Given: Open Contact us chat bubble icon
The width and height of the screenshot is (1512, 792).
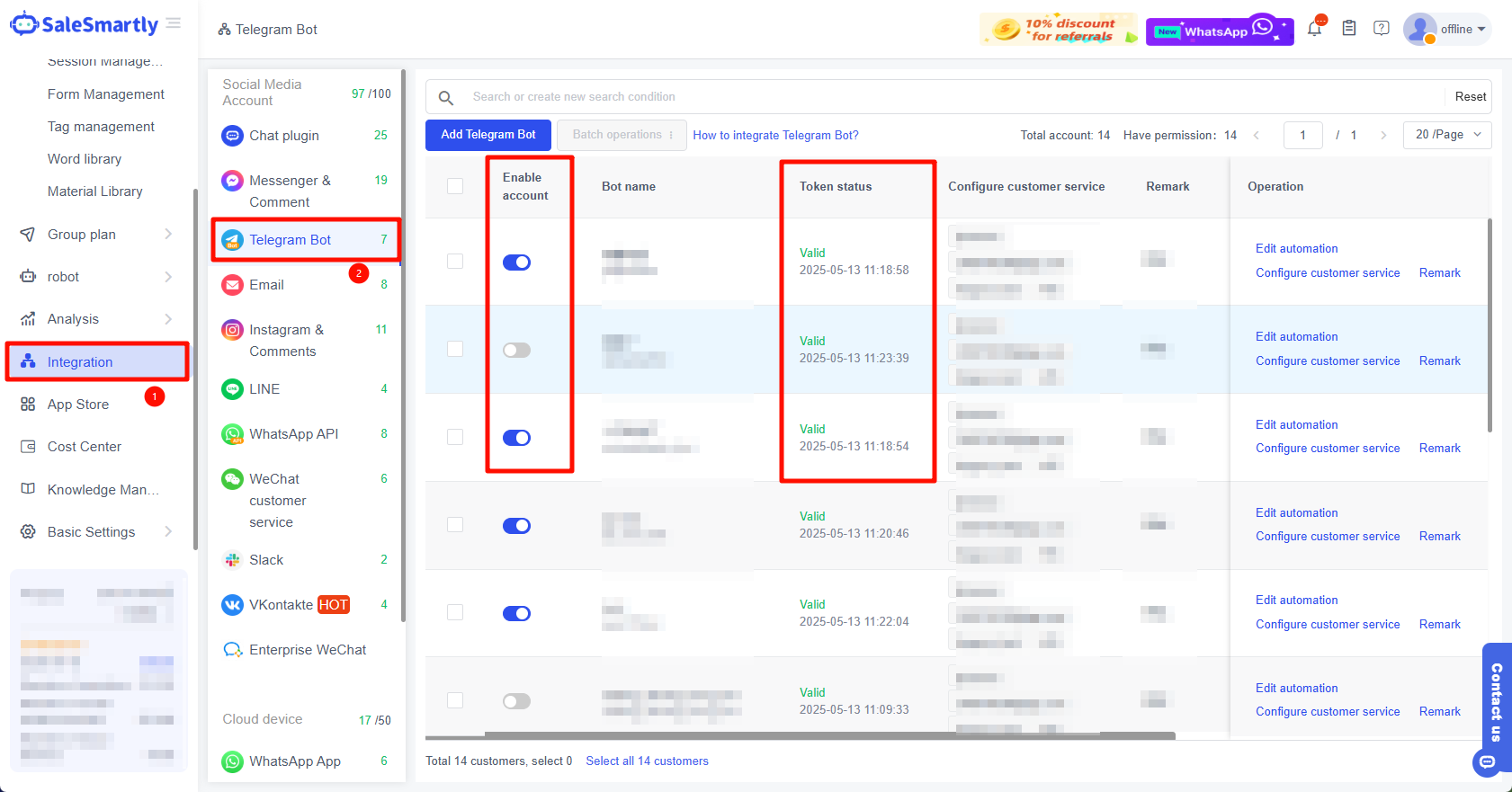Looking at the screenshot, I should (1488, 762).
